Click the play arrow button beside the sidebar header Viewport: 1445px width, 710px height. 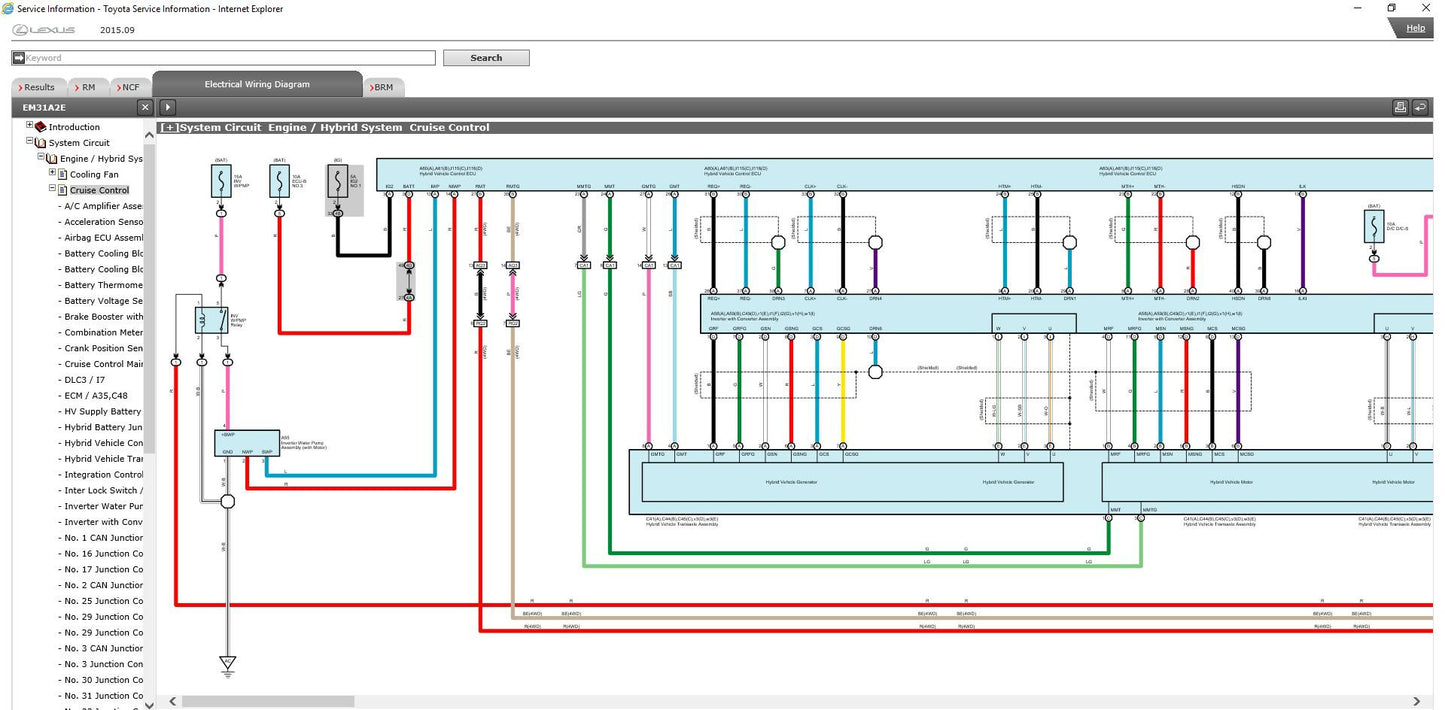[167, 107]
